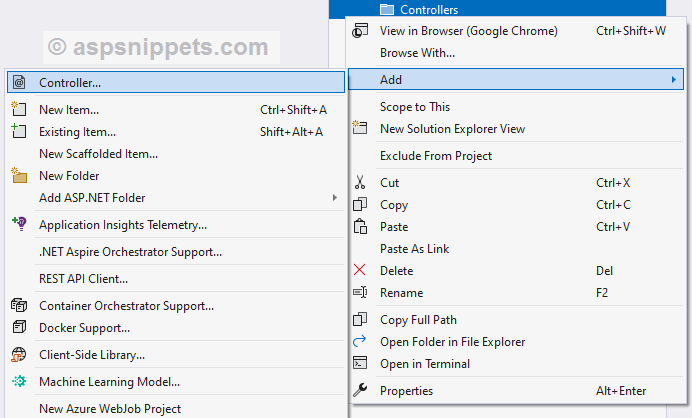The image size is (692, 418).
Task: Click the Existing Item icon
Action: tap(19, 131)
